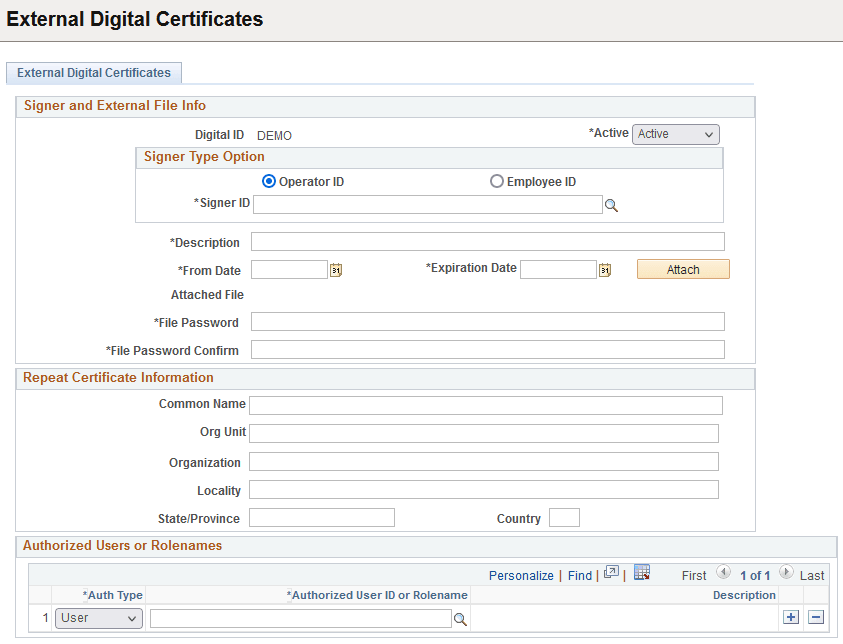Open the Expiration Date calendar picker
The width and height of the screenshot is (843, 644).
coord(604,269)
